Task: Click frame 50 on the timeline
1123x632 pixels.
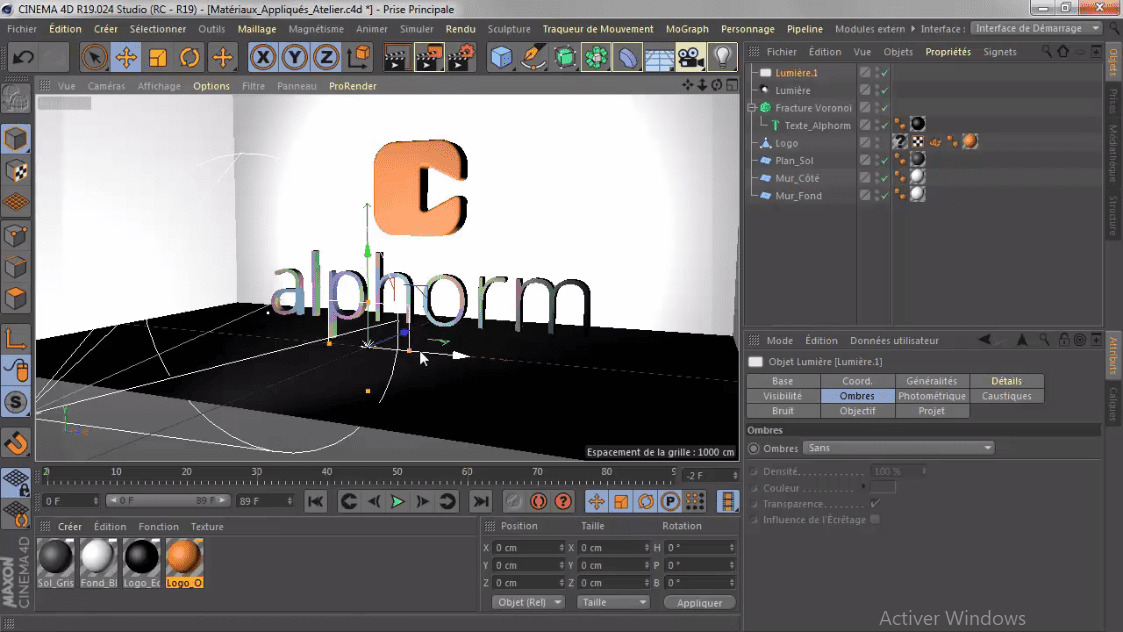Action: 397,473
